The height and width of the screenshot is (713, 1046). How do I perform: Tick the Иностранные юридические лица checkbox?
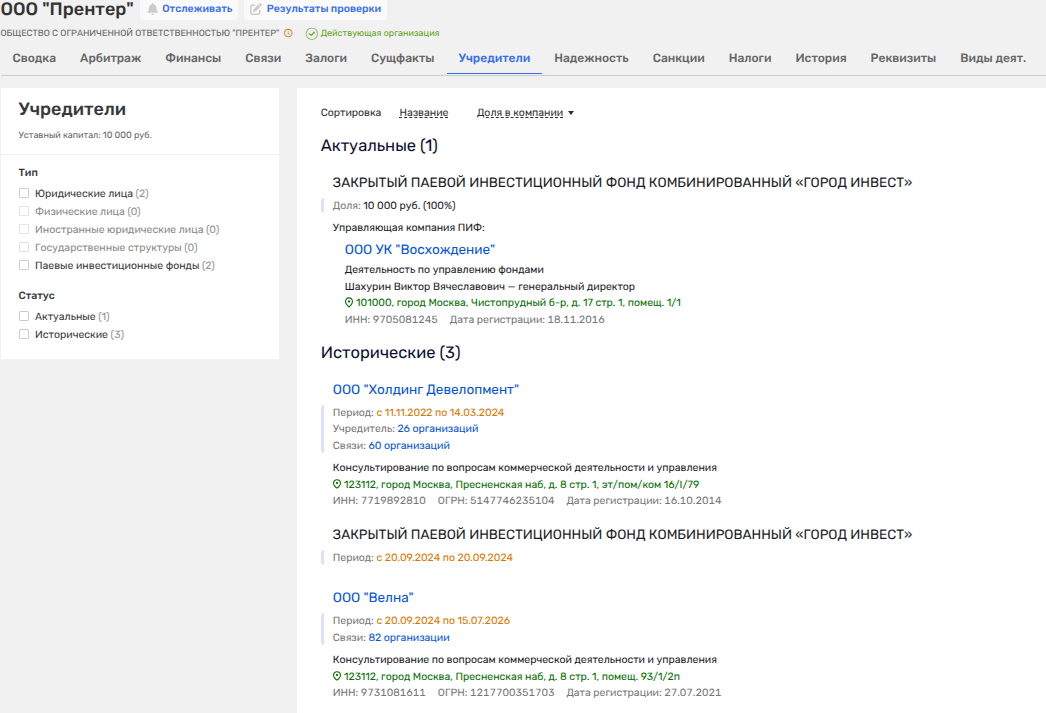tap(24, 229)
